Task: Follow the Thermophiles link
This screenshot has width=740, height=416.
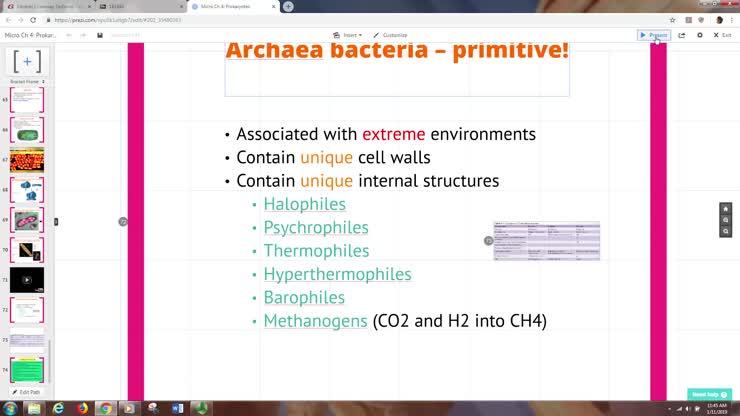Action: click(316, 251)
